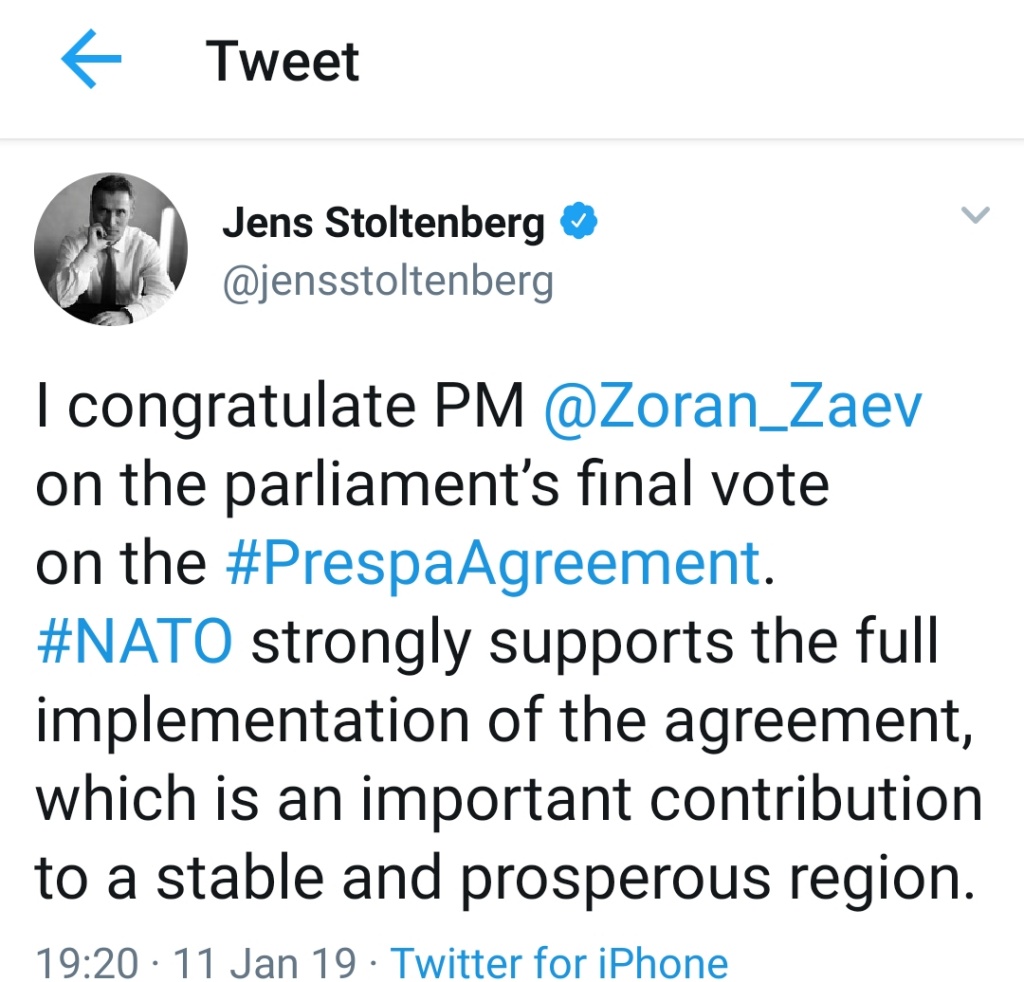The image size is (1024, 982).
Task: Tap the phrase "strongly supports the full"
Action: [595, 642]
